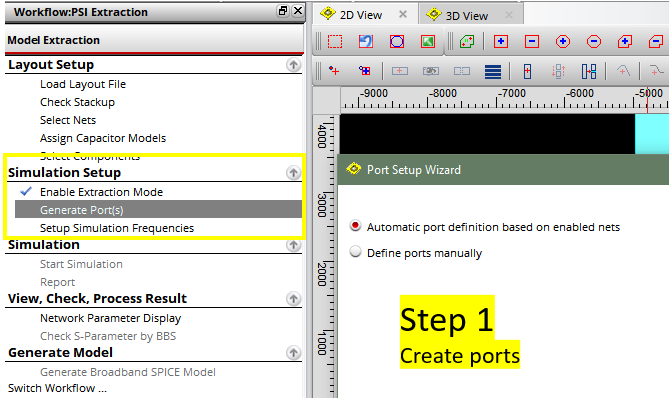Open Setup Simulation Frequencies
This screenshot has width=669, height=398.
click(117, 228)
